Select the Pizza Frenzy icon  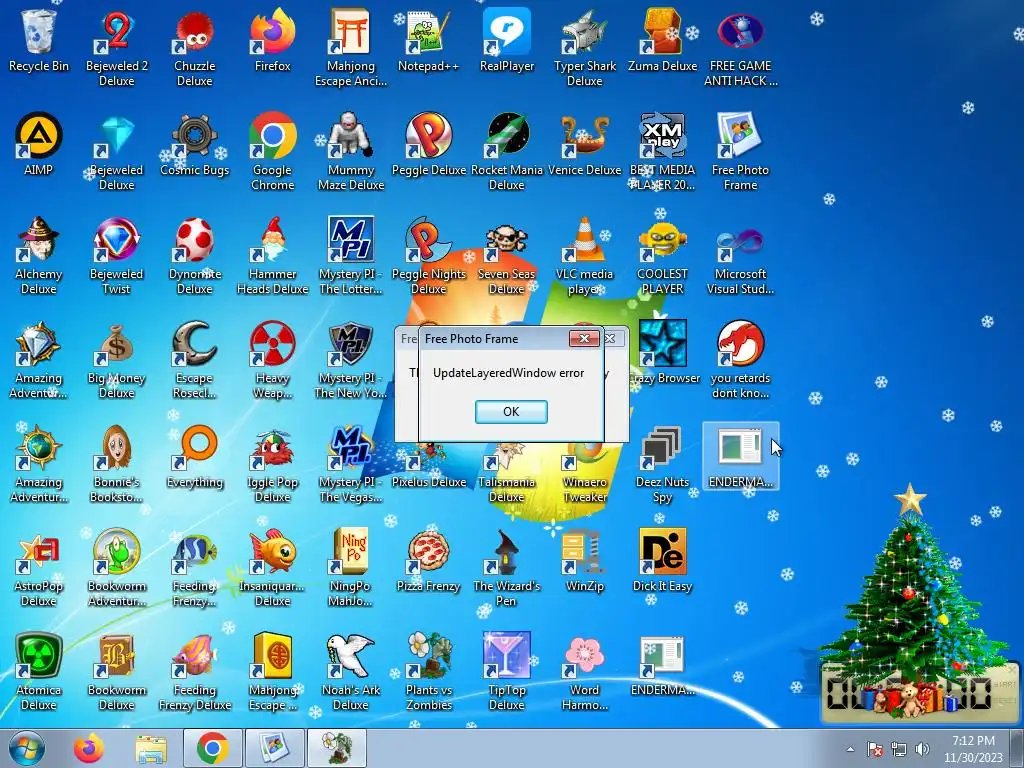(x=428, y=562)
